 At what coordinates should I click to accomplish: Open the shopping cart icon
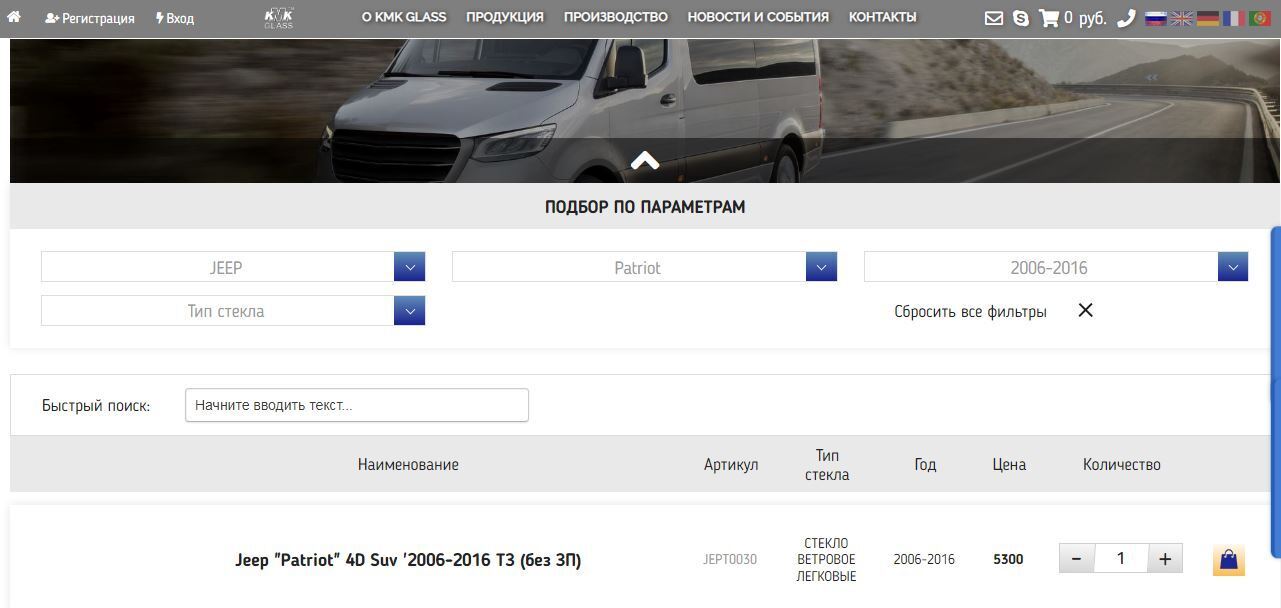1049,18
